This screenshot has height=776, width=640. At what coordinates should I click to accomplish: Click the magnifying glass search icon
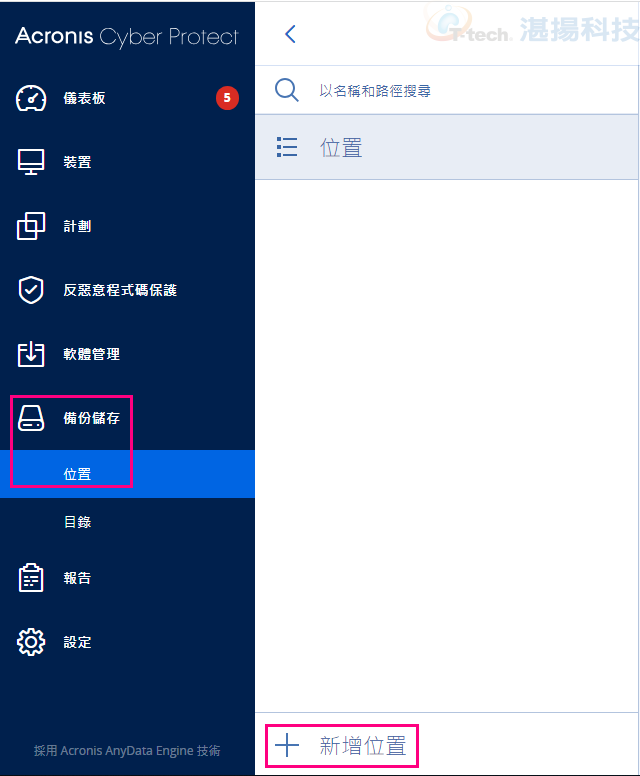[287, 90]
